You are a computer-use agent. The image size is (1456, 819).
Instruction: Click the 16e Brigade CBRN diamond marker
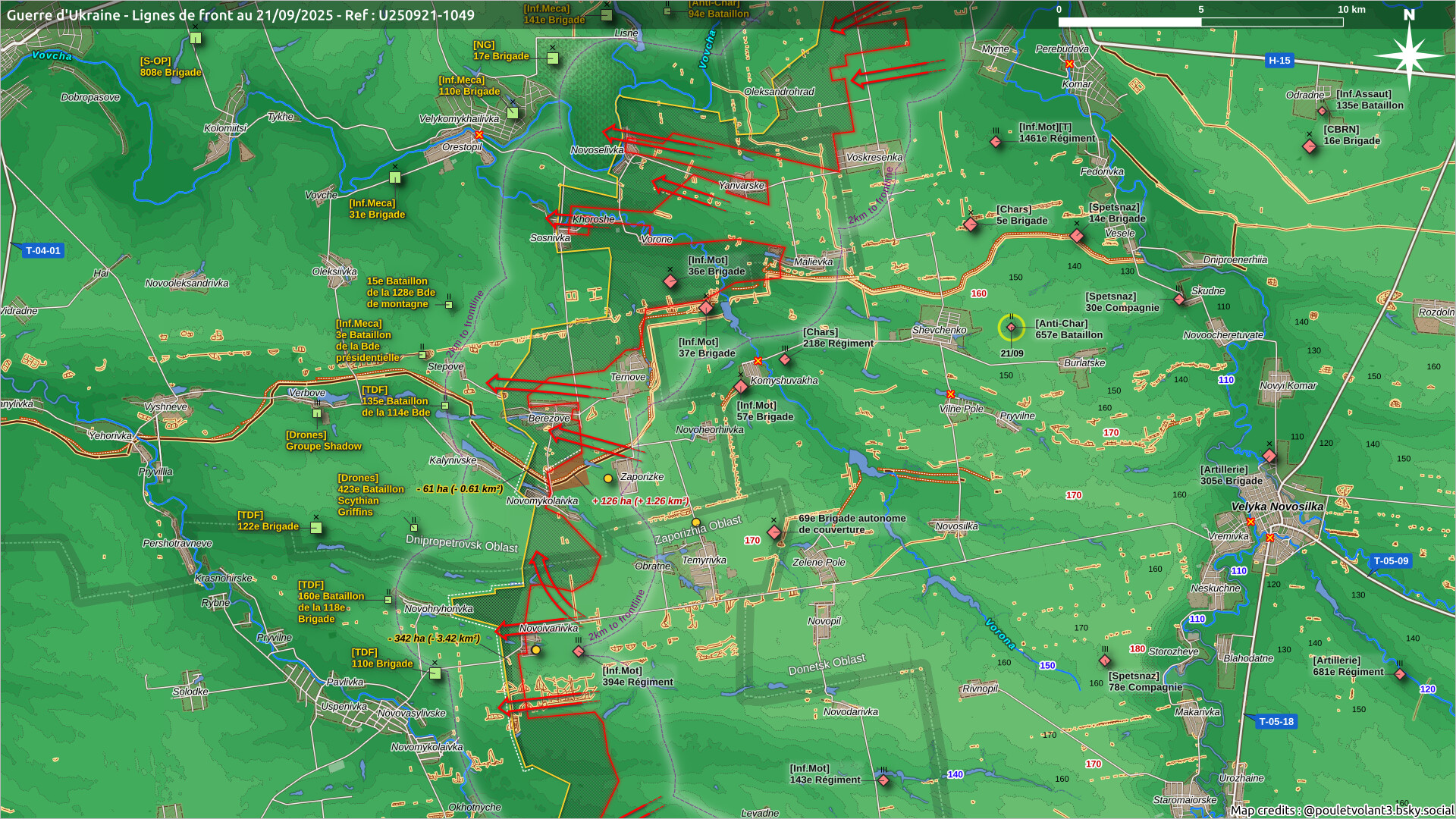tap(1310, 146)
